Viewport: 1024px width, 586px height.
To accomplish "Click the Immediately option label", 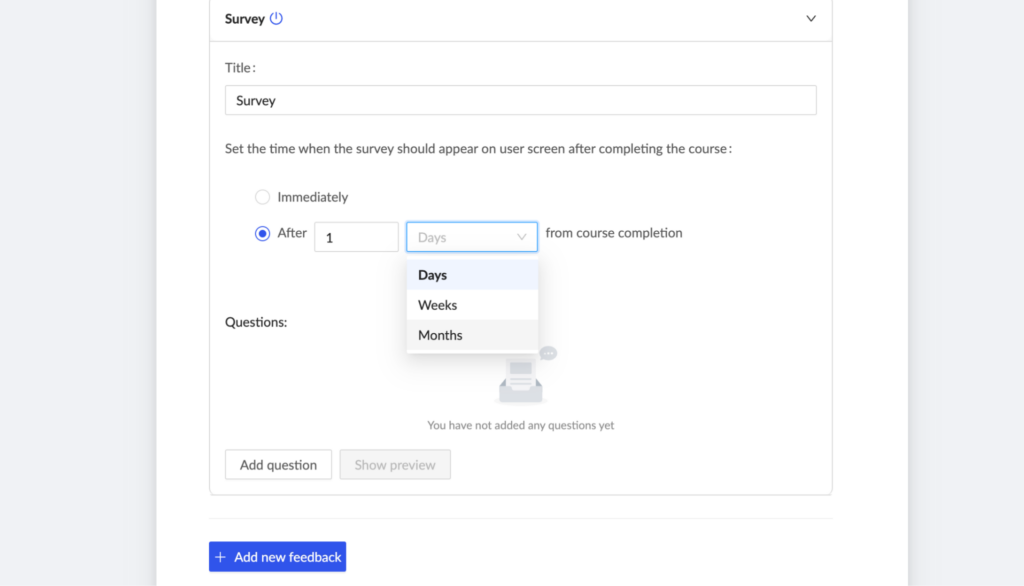I will click(312, 197).
